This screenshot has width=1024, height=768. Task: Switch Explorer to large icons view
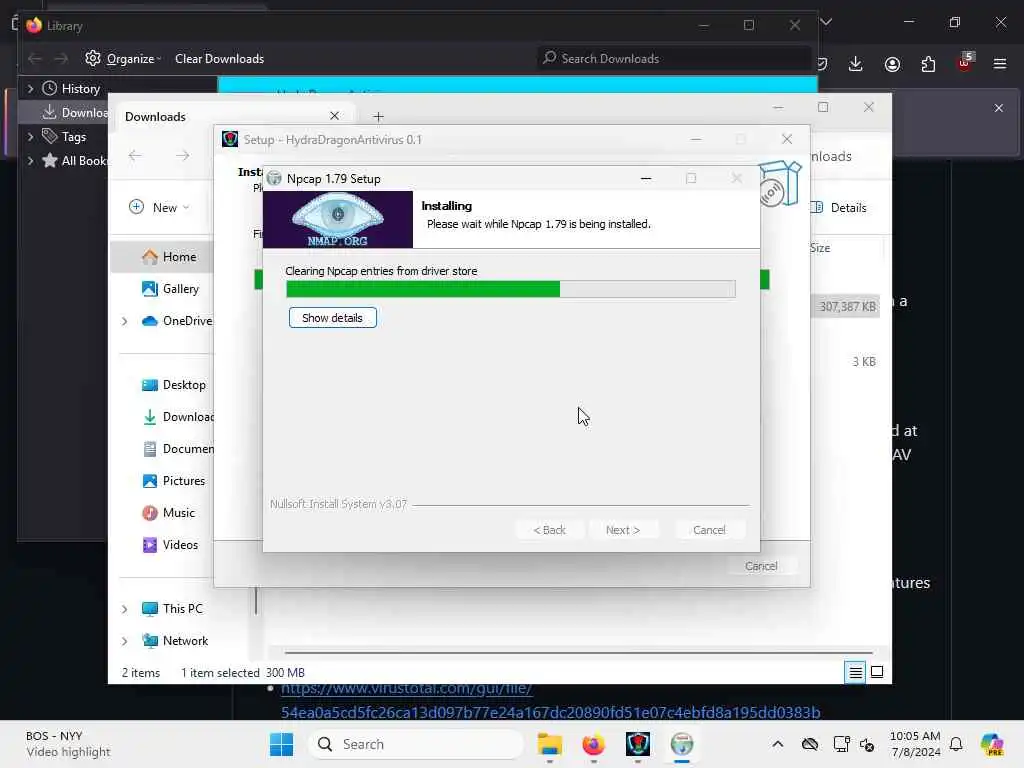tap(877, 672)
